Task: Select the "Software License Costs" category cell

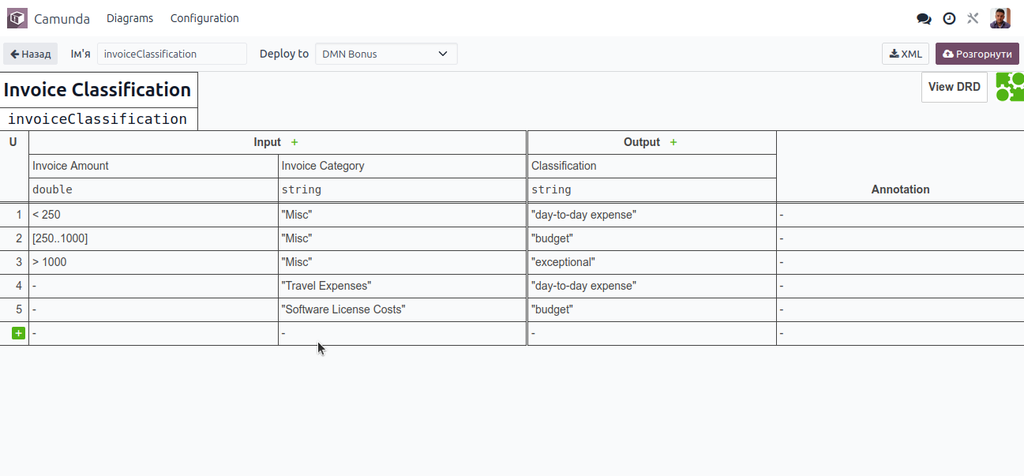Action: (402, 309)
